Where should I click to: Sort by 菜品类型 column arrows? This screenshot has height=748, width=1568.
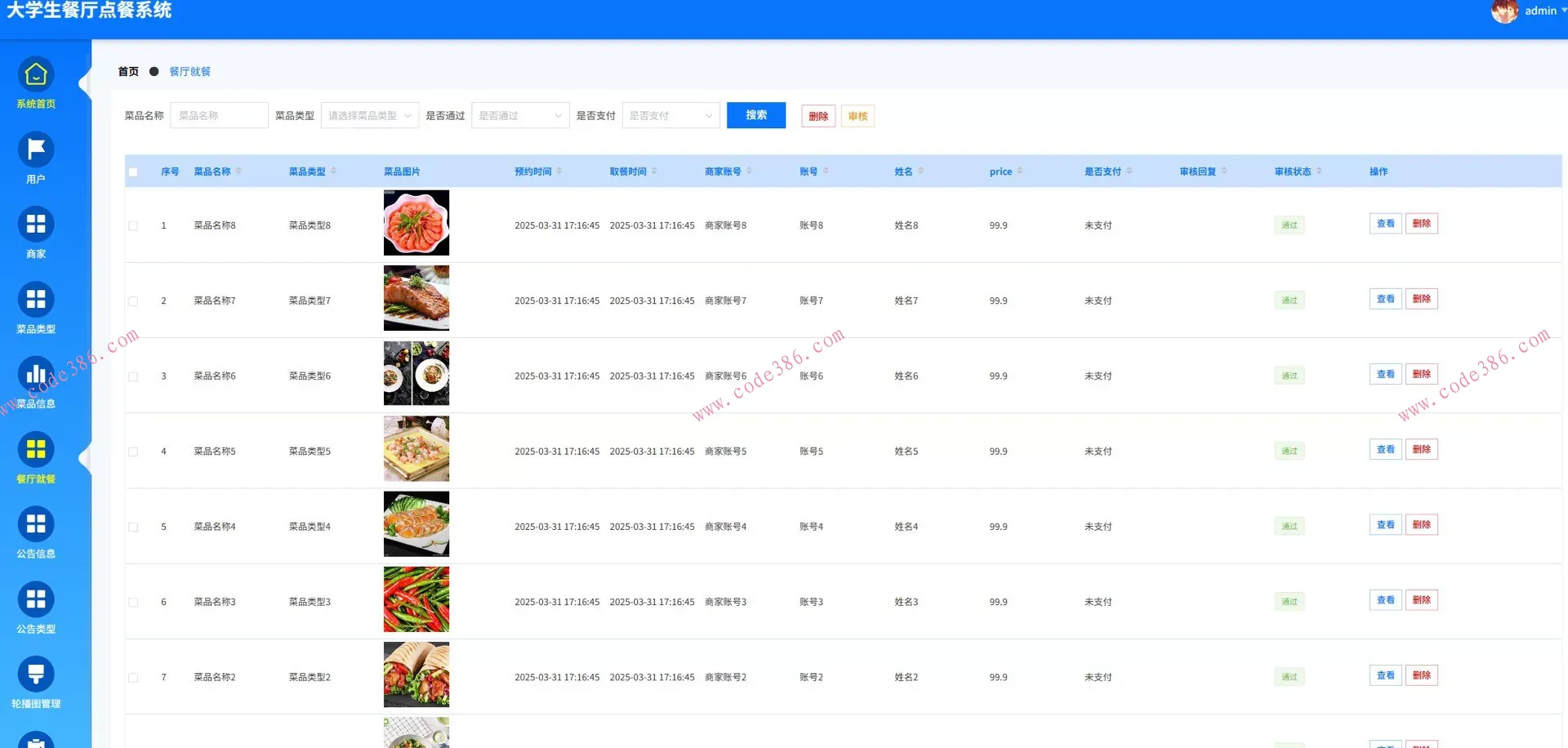(333, 171)
